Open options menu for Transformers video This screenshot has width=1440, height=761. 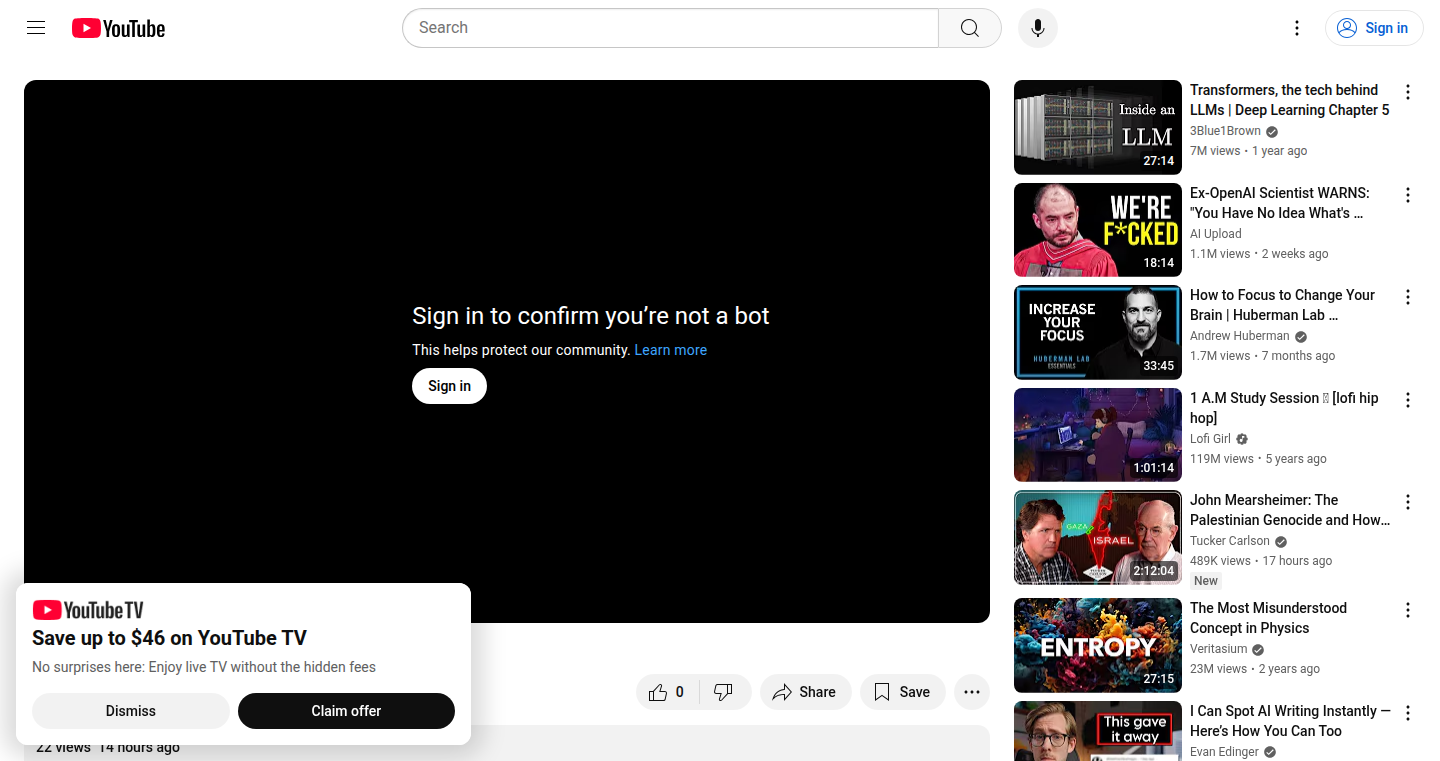click(x=1408, y=92)
